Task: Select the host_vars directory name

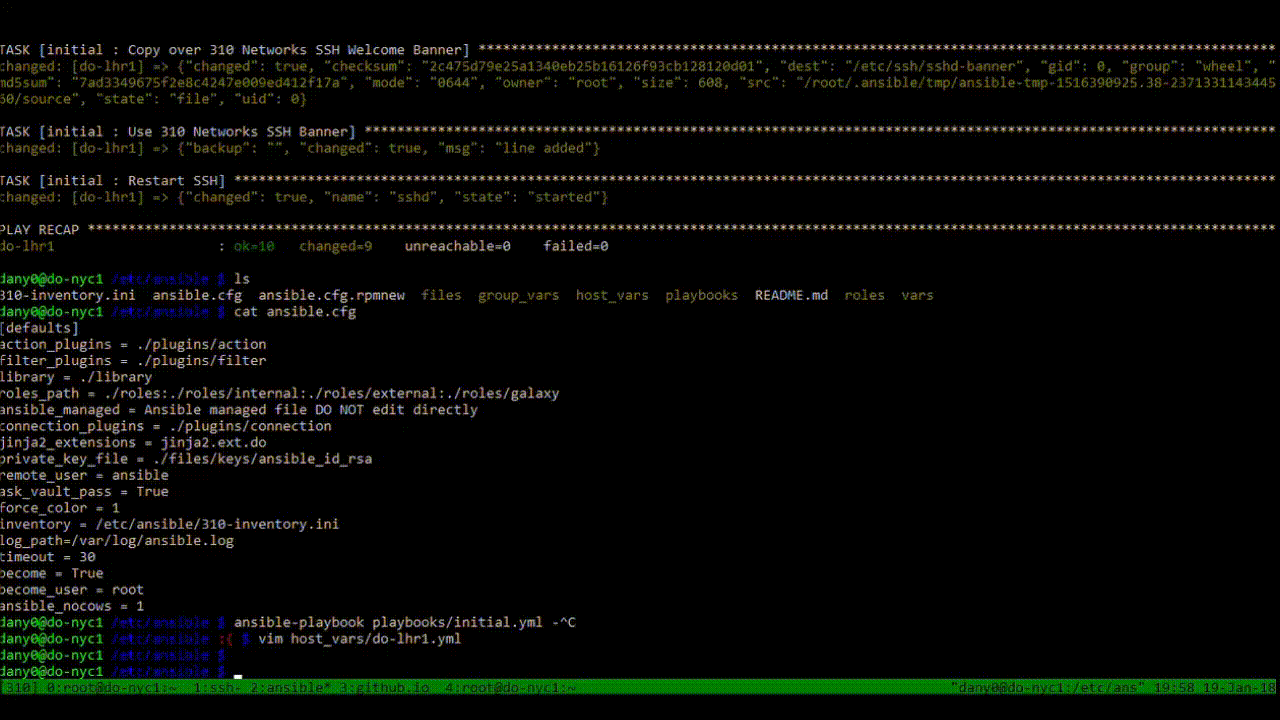Action: pyautogui.click(x=611, y=295)
